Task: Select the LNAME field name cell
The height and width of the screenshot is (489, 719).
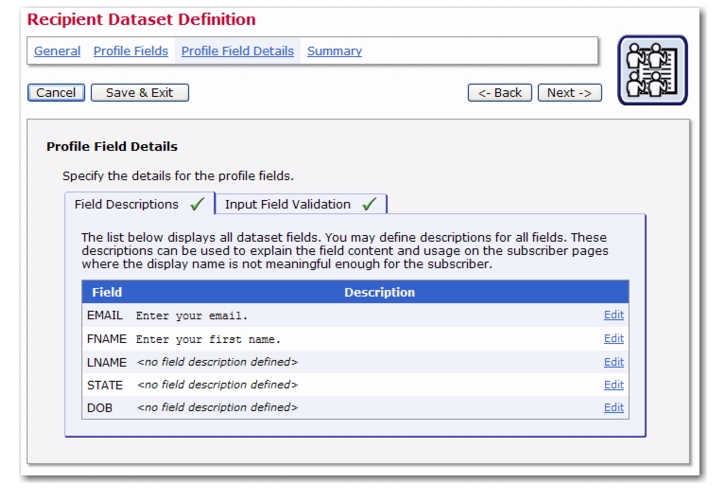Action: [106, 362]
